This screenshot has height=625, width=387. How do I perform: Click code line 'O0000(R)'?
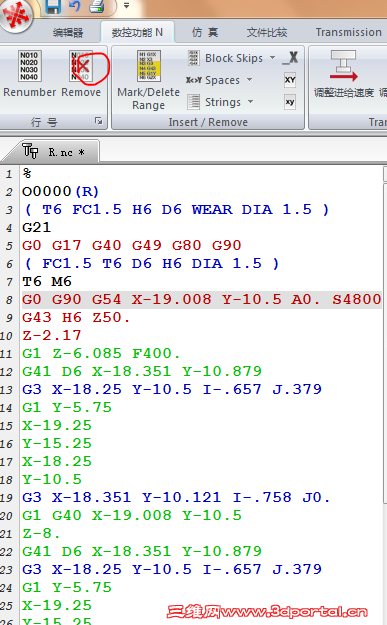click(60, 192)
